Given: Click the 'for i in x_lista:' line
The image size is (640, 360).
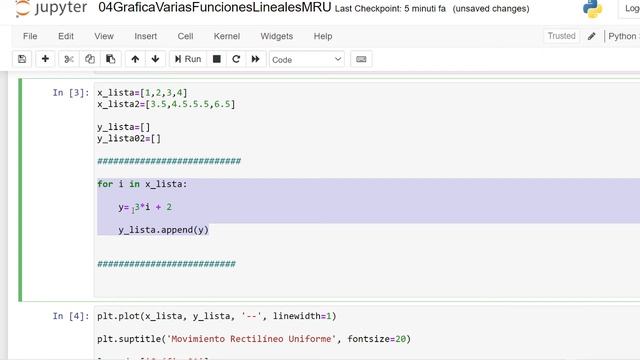Looking at the screenshot, I should click(x=142, y=184).
